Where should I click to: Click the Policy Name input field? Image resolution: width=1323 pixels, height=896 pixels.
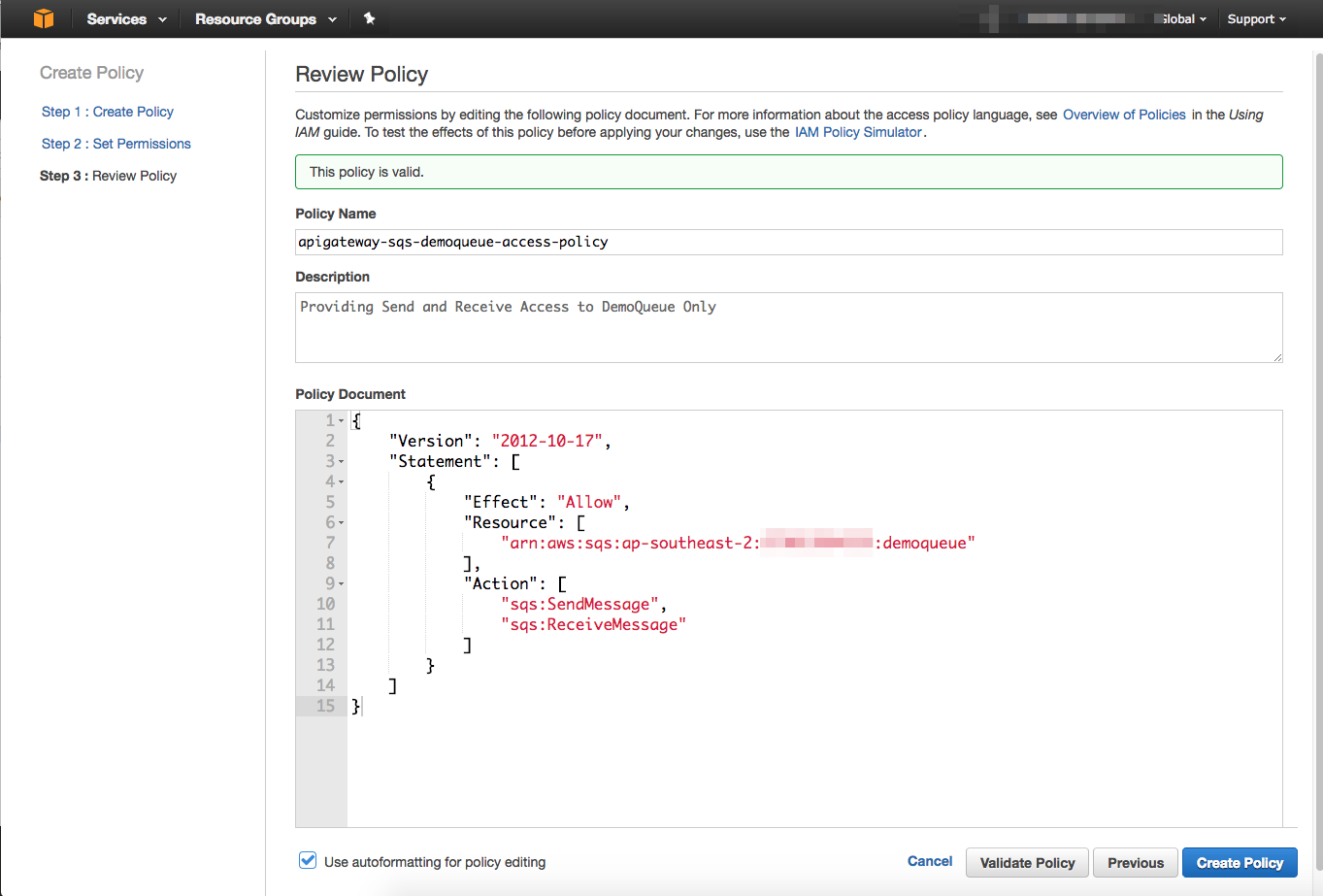(788, 242)
